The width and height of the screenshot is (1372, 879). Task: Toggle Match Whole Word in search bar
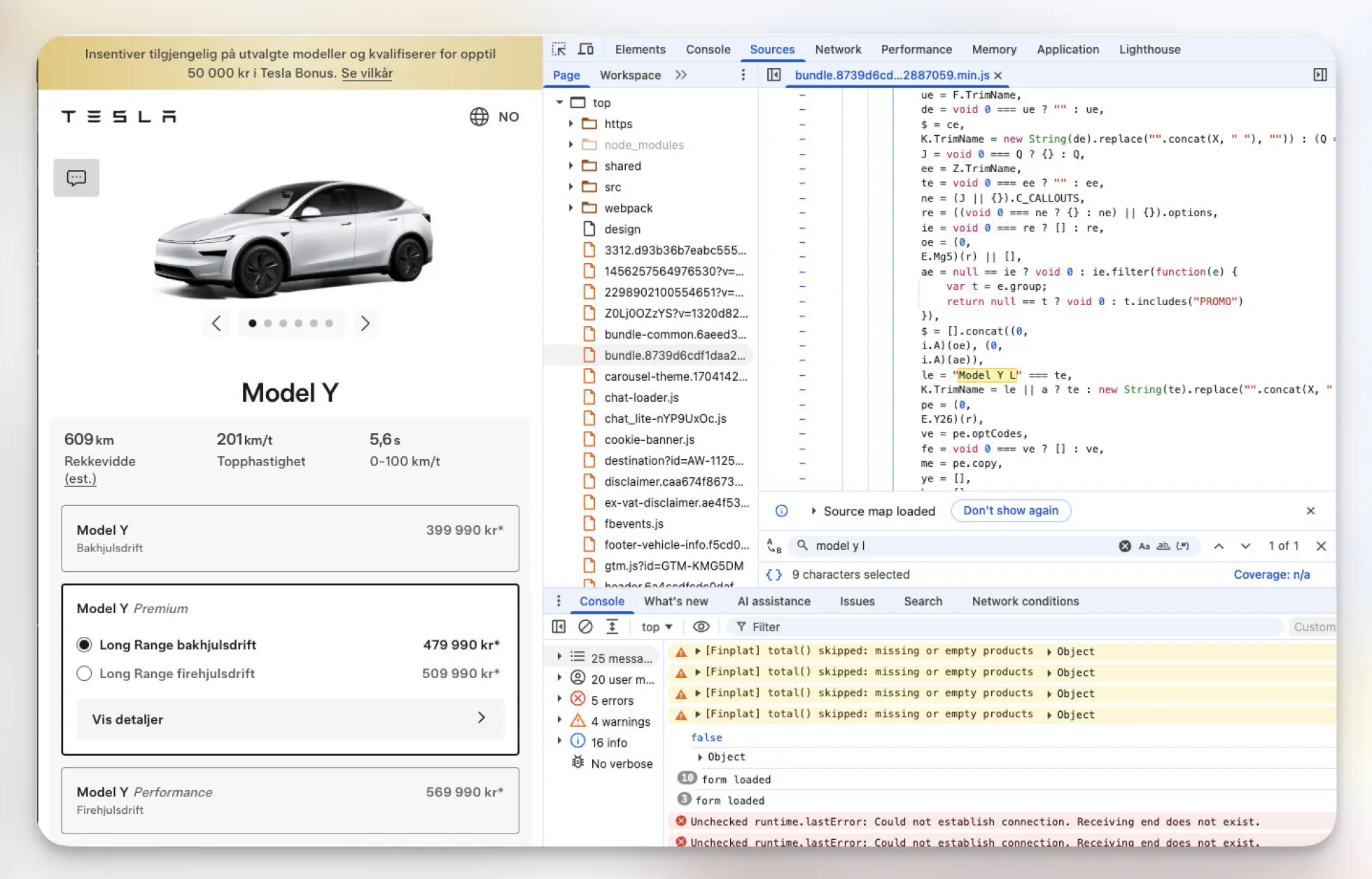click(x=1163, y=546)
